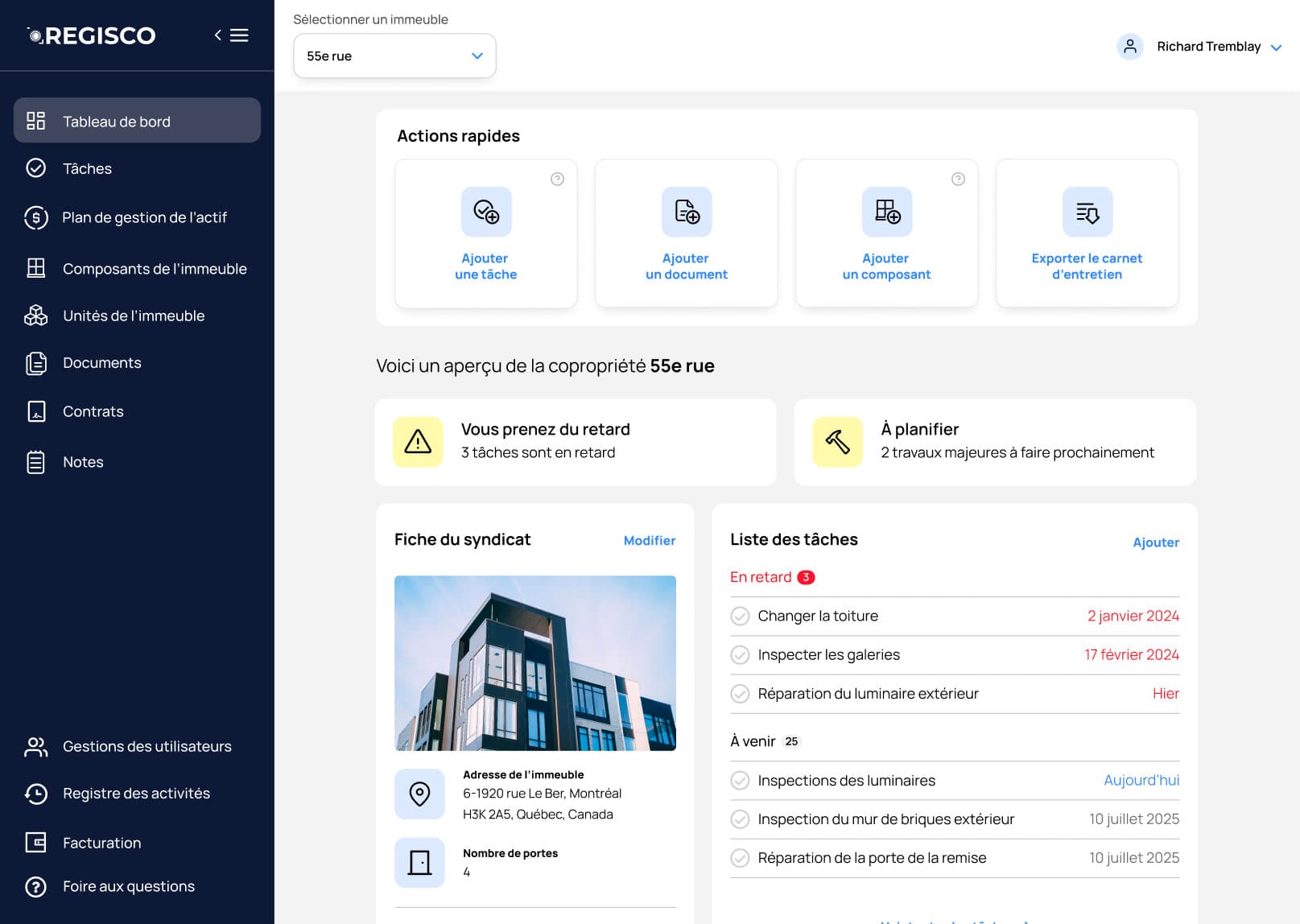Open help tooltip on Ajouter une tâche card
Screen dimensions: 1300x924
pos(557,179)
